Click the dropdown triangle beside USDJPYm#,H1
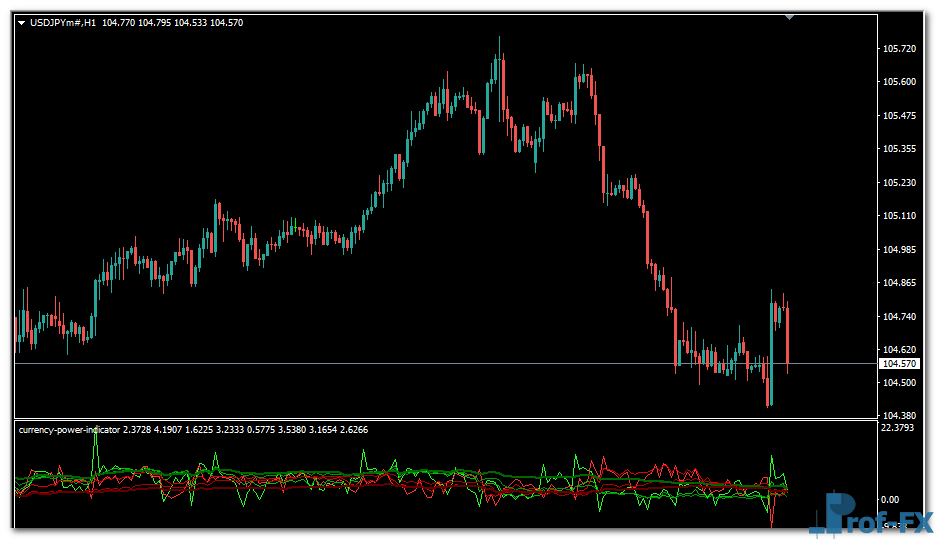 point(23,22)
